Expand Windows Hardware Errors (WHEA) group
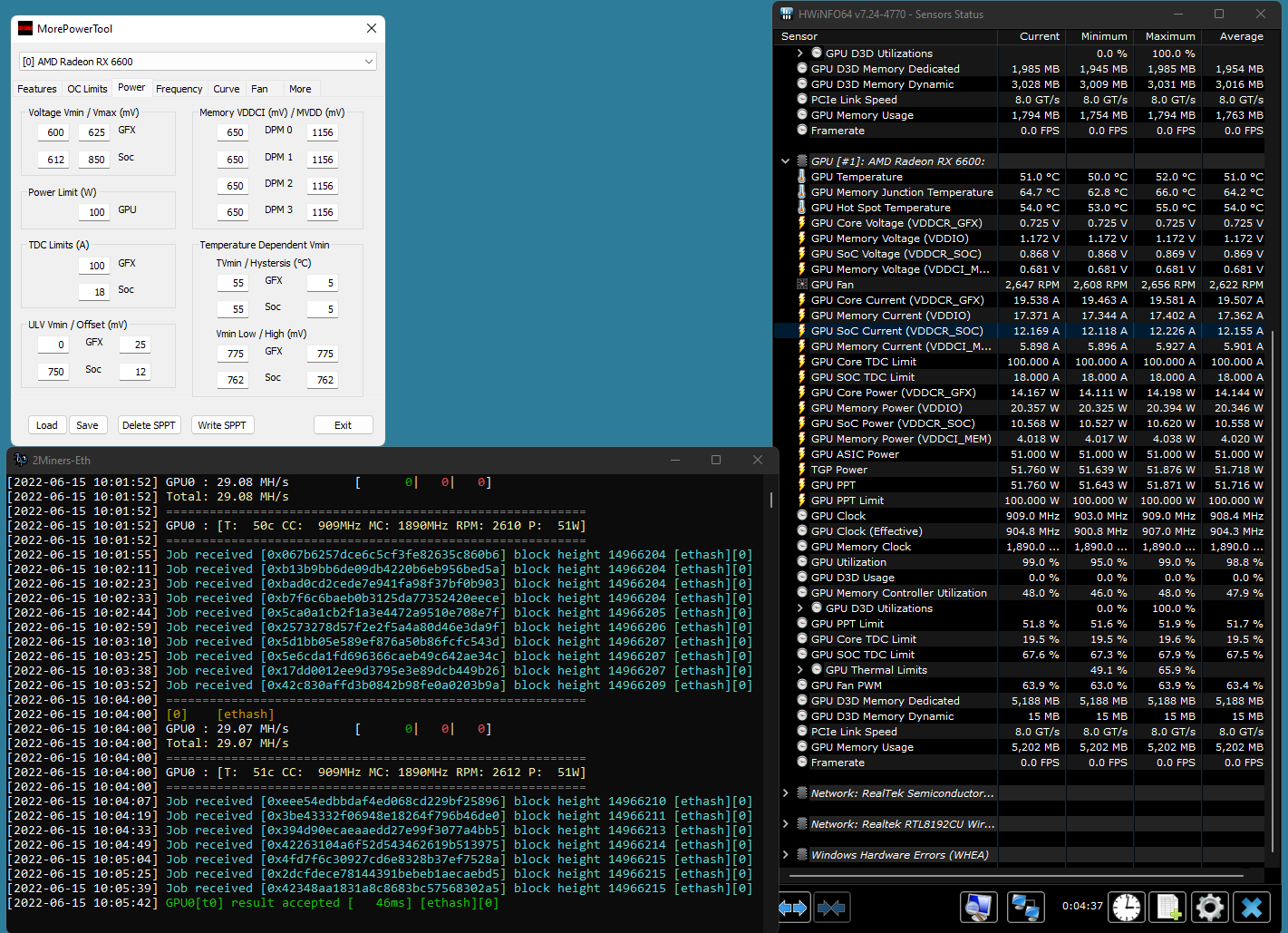Screen dimensions: 1288x933 (785, 854)
